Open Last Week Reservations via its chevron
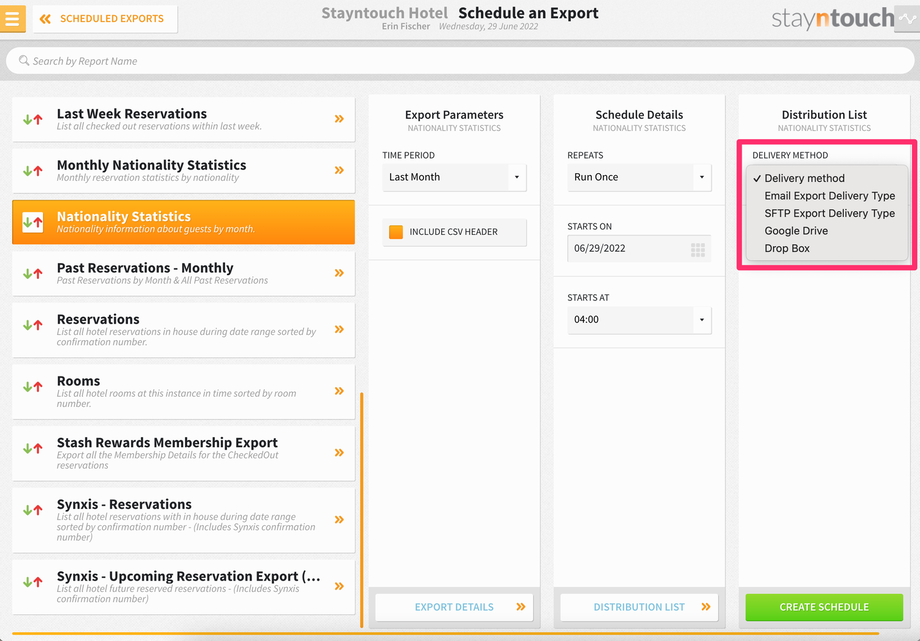The width and height of the screenshot is (920, 641). [x=339, y=119]
